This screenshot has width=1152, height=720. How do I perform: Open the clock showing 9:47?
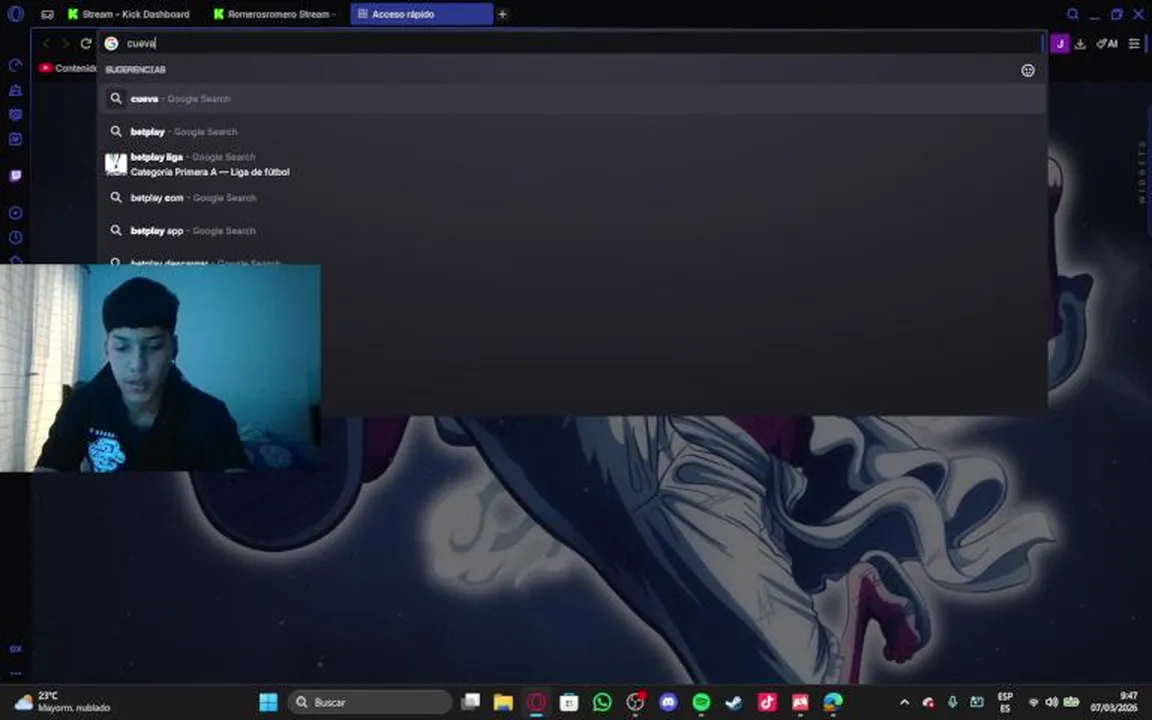coord(1114,702)
